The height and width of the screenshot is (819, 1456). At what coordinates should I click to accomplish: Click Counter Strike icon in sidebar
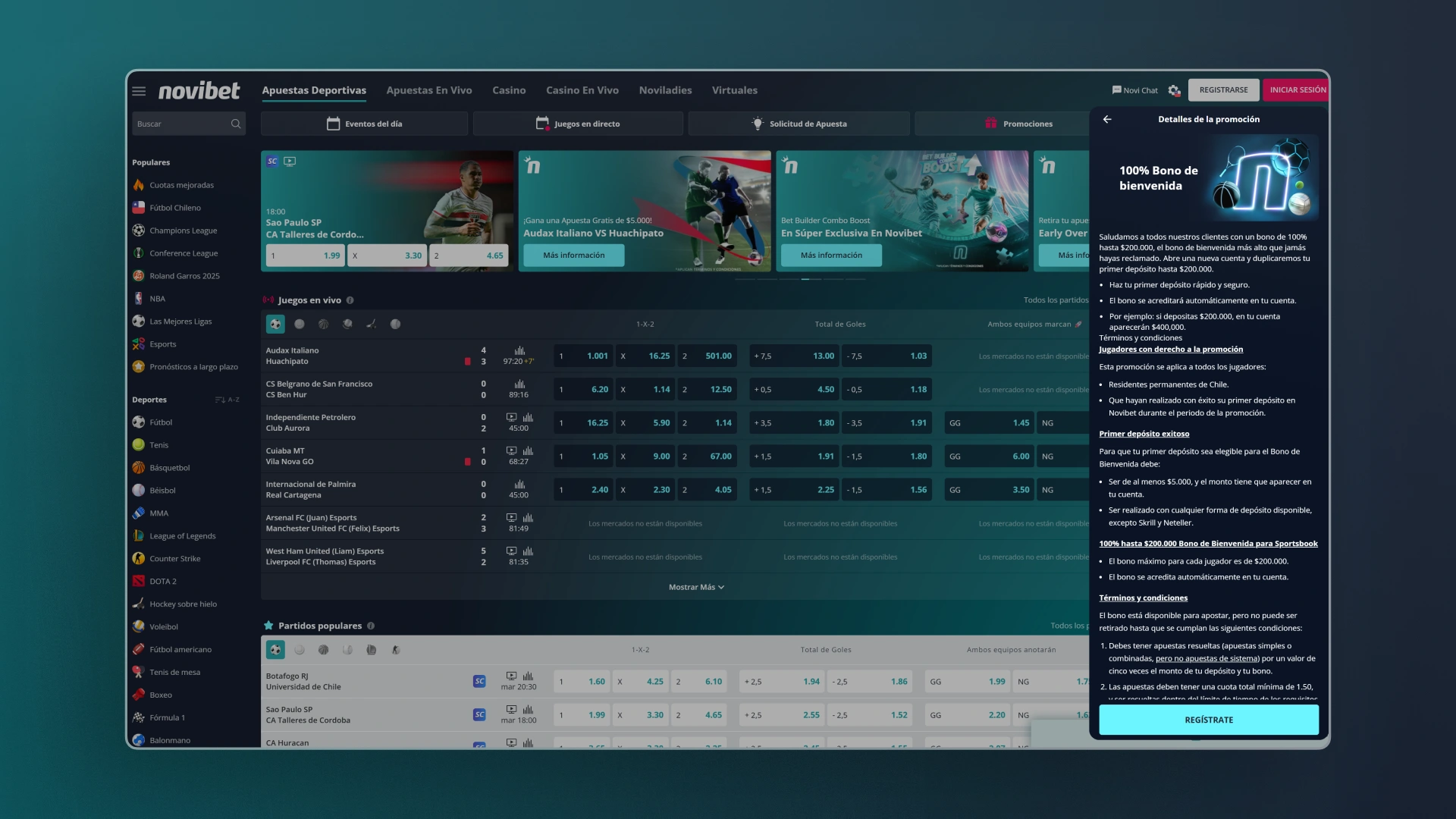(x=138, y=559)
